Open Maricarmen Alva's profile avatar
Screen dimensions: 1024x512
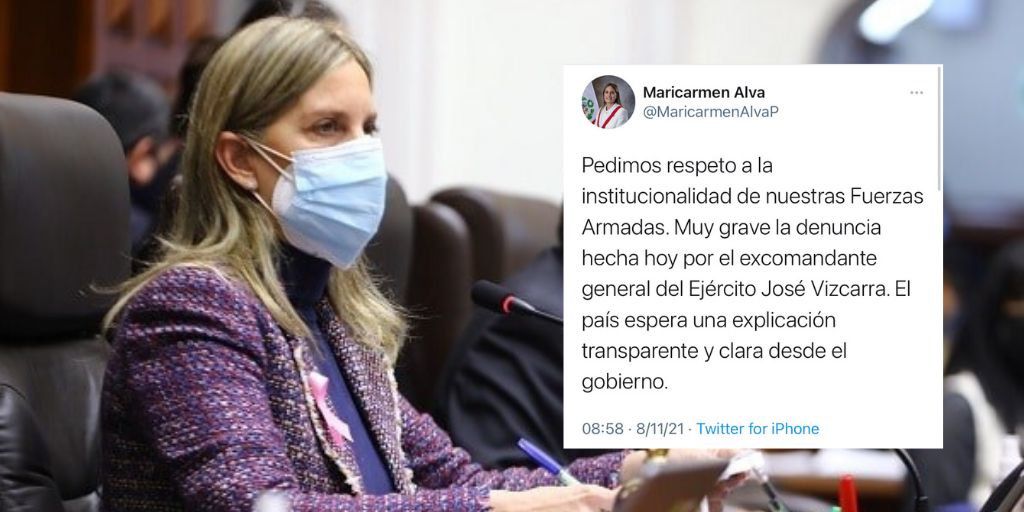pos(608,102)
